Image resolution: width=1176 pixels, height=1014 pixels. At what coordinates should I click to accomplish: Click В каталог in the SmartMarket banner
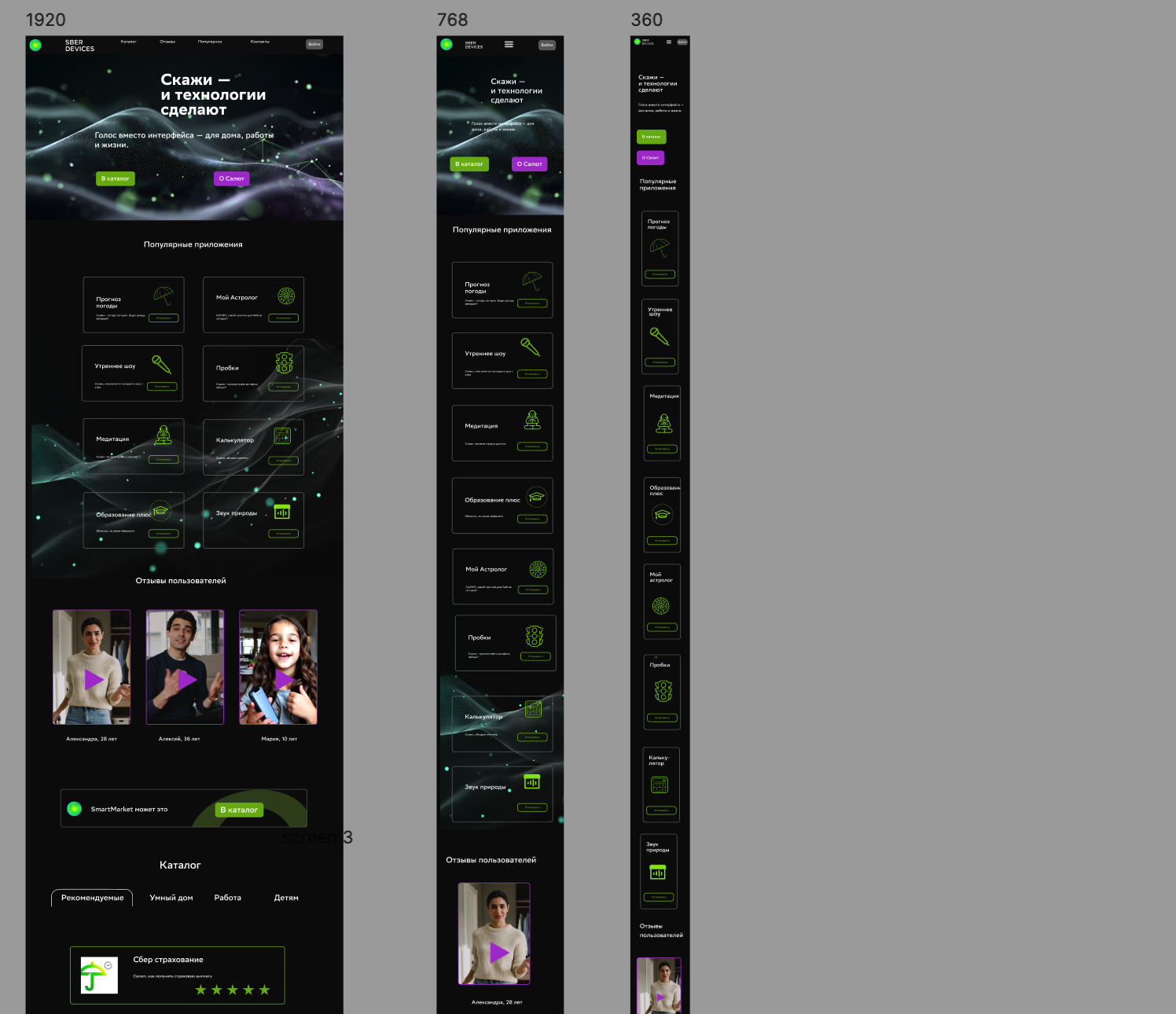239,810
